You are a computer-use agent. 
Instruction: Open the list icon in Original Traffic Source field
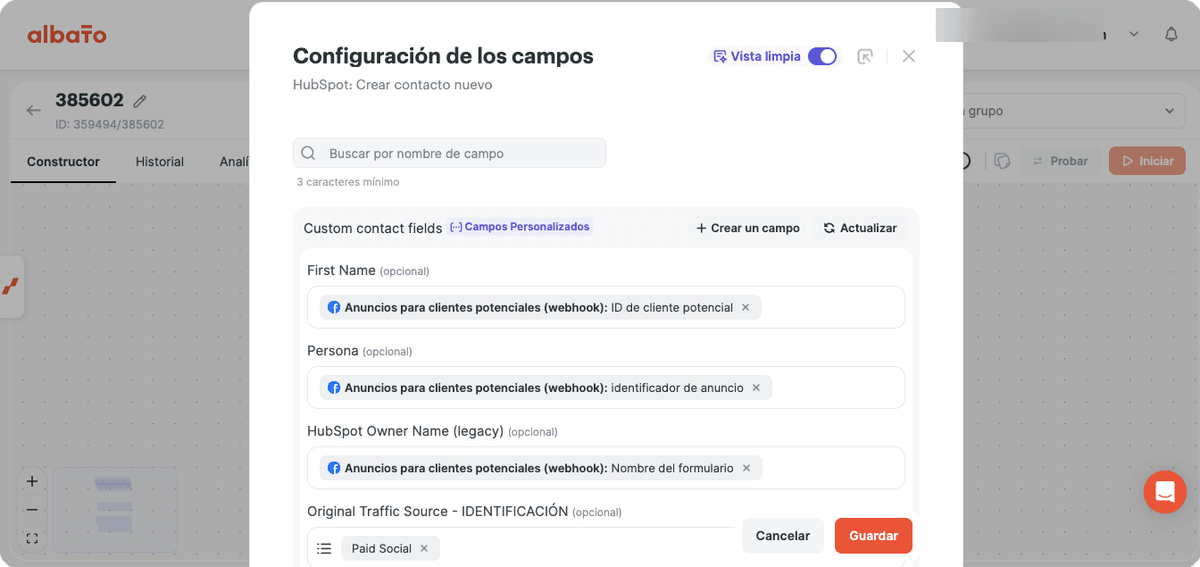[324, 548]
